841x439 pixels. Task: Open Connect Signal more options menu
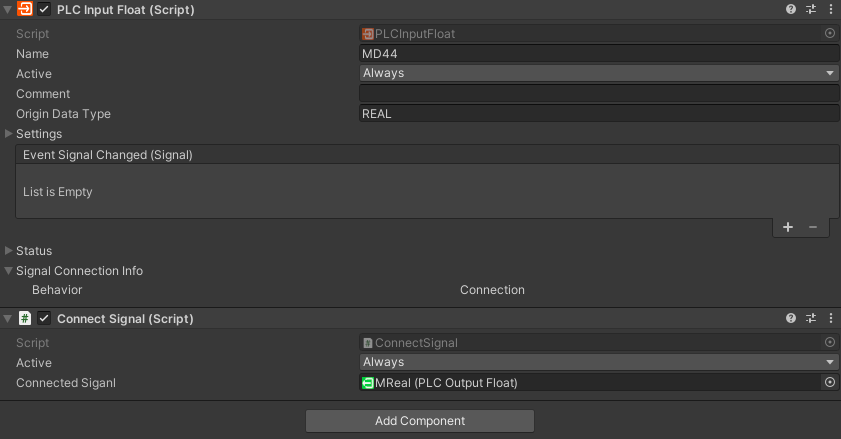[830, 318]
